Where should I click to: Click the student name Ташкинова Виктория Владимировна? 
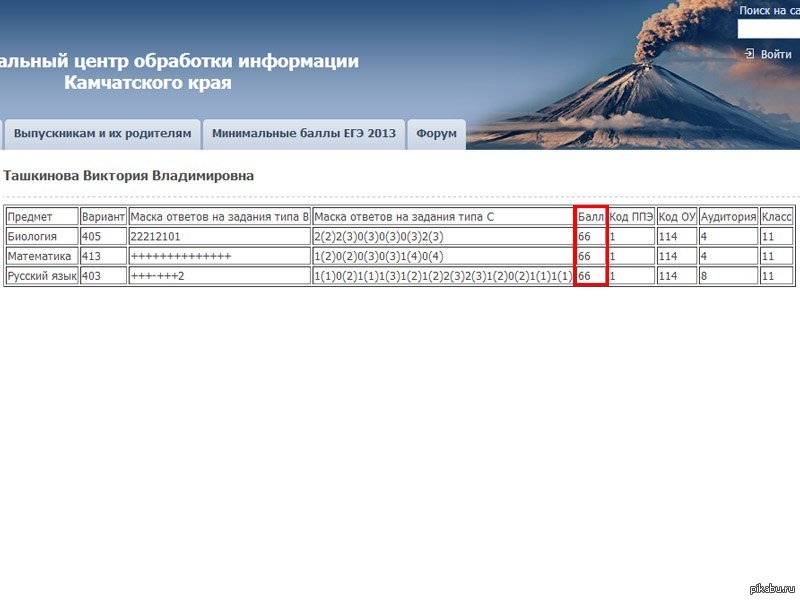[x=129, y=176]
